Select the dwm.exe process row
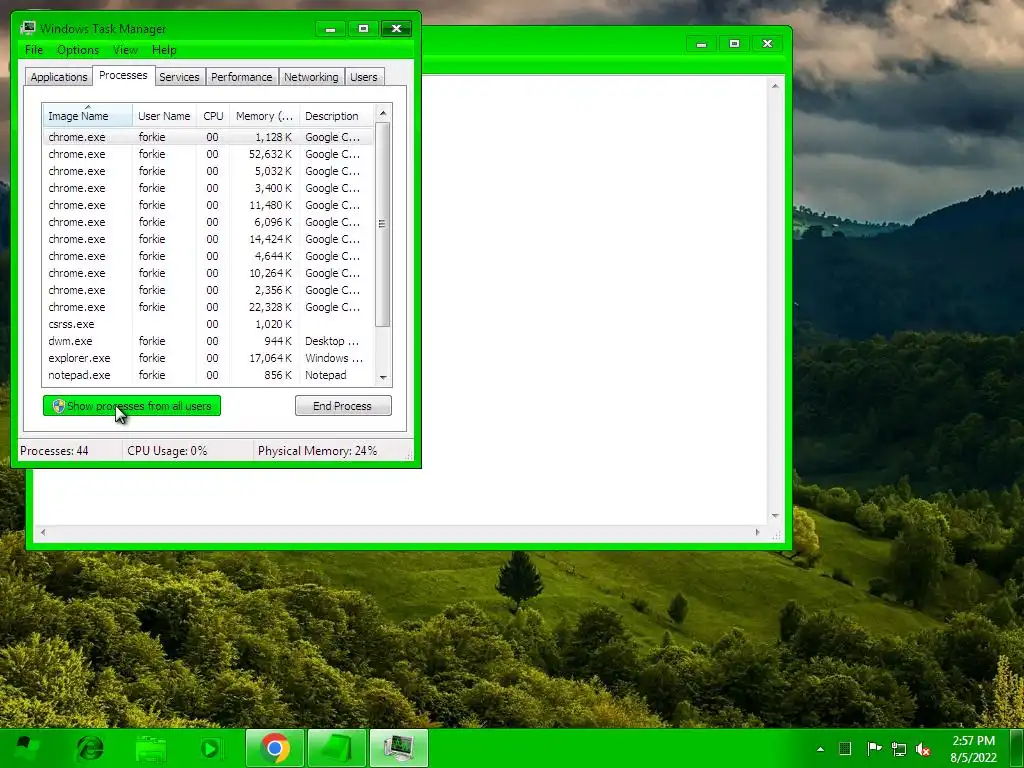The image size is (1024, 768). pos(208,341)
